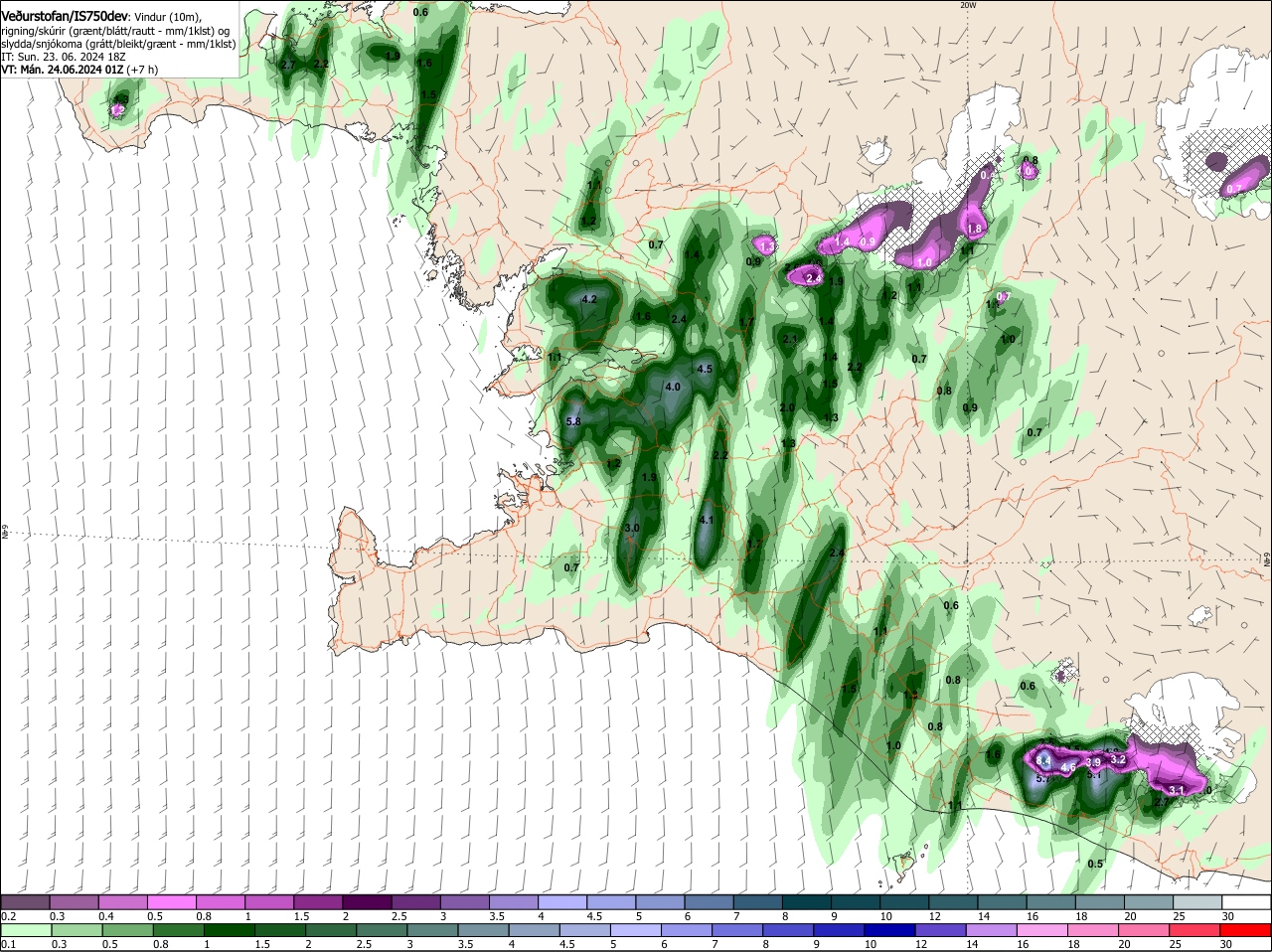Click the 2.1 precipitation value on the map
Viewport: 1272px width, 952px height.
coord(791,340)
